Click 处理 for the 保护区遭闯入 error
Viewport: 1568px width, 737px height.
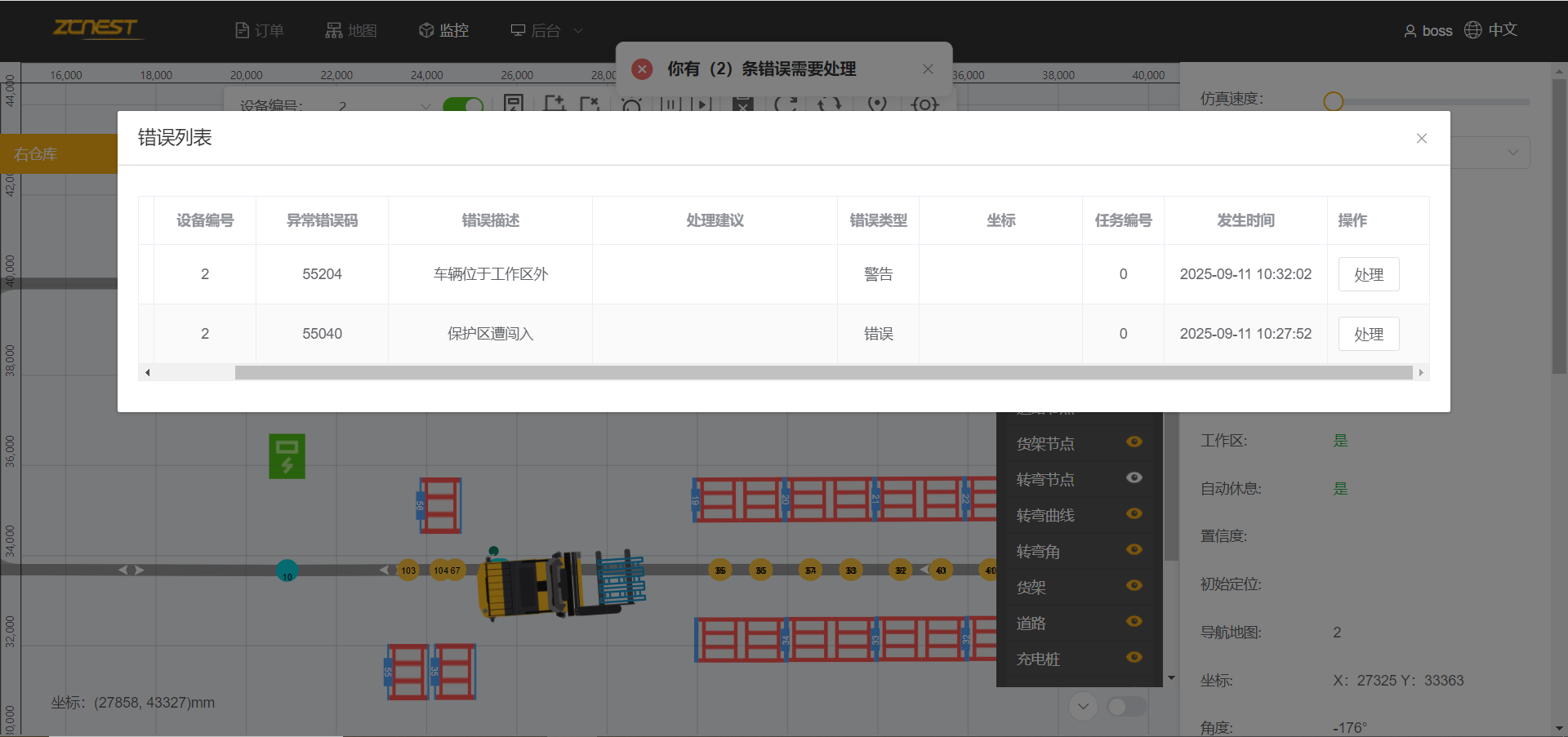coord(1368,334)
